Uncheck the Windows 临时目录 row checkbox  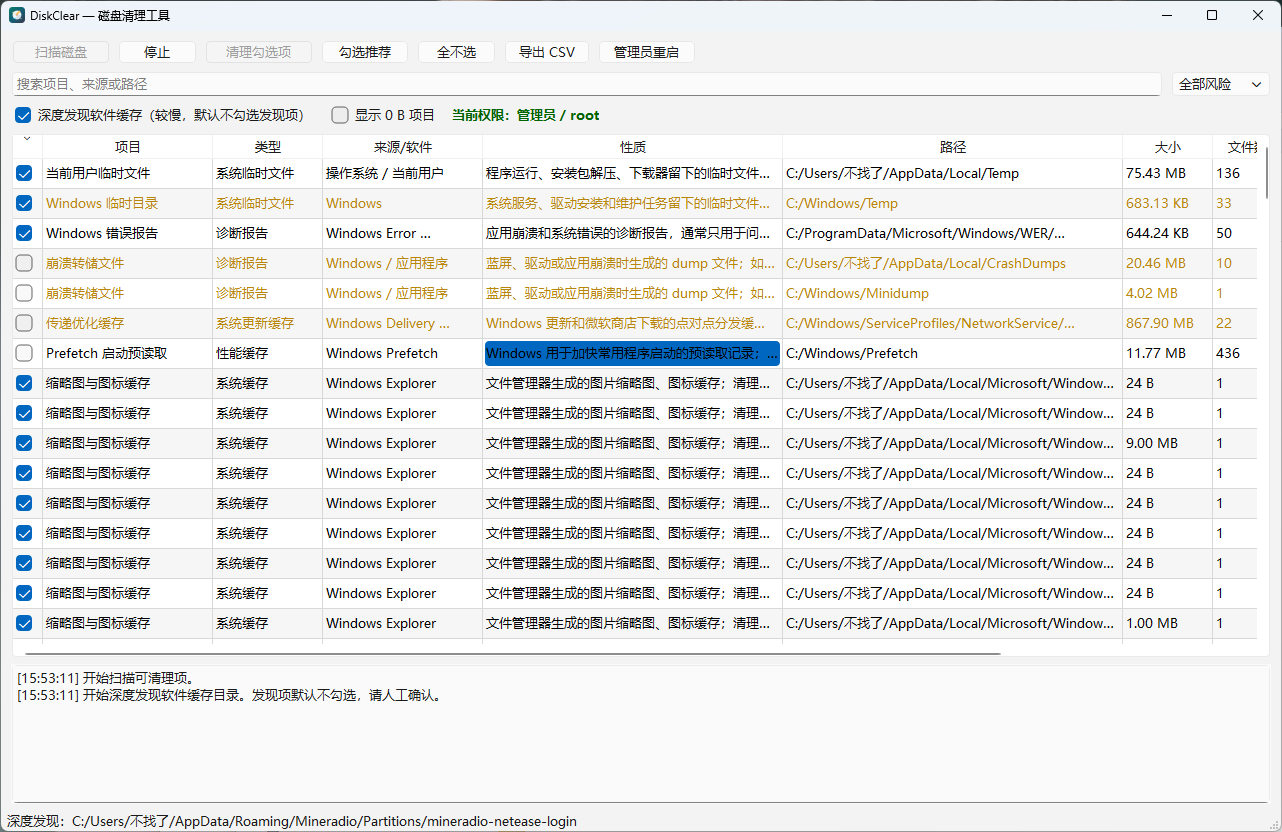[24, 203]
